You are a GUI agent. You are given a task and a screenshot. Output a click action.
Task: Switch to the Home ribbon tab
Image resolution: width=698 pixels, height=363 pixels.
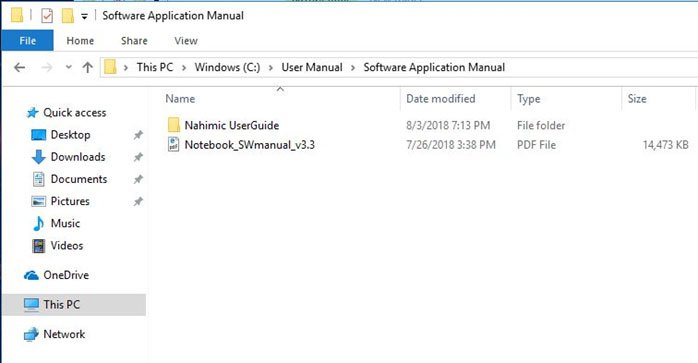[80, 41]
